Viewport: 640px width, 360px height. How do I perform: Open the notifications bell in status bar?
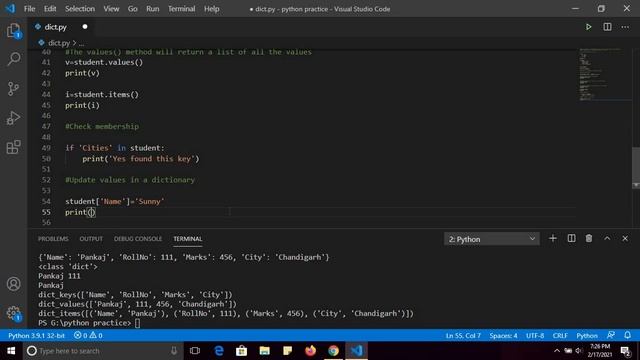point(627,335)
